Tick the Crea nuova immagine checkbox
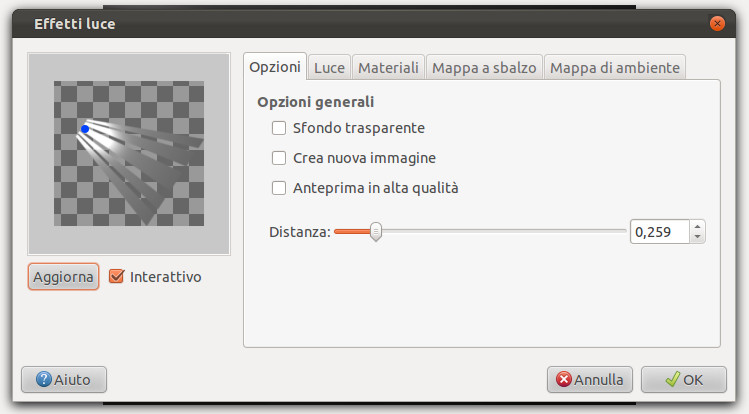The height and width of the screenshot is (414, 749). [x=279, y=158]
